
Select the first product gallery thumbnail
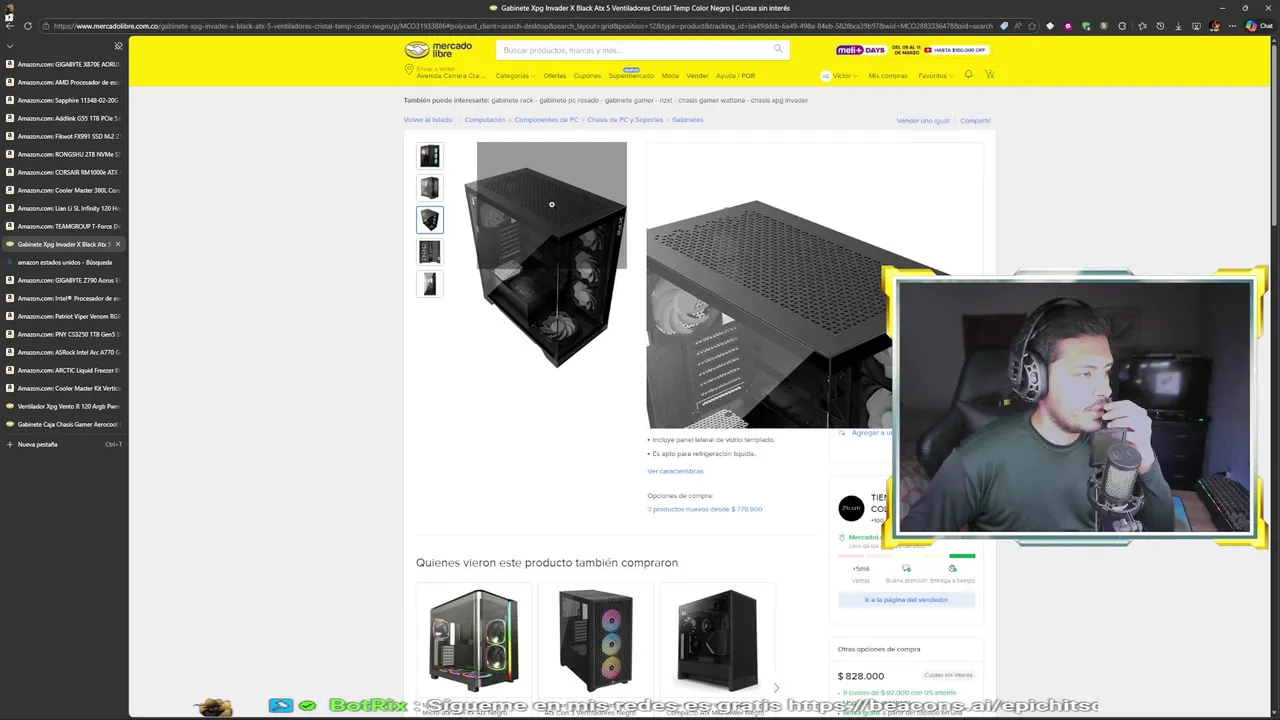(x=430, y=156)
